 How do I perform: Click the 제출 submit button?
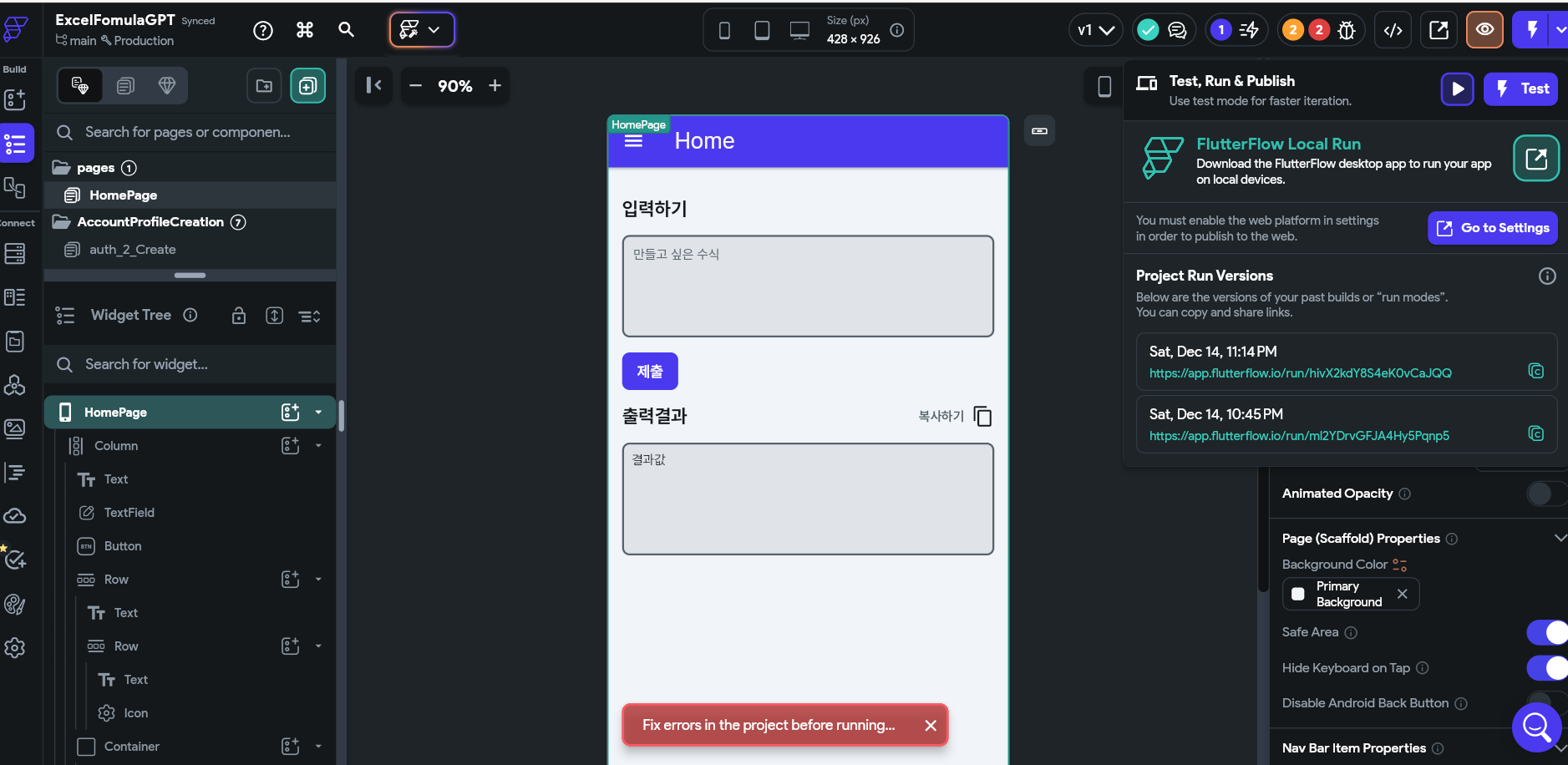point(650,371)
